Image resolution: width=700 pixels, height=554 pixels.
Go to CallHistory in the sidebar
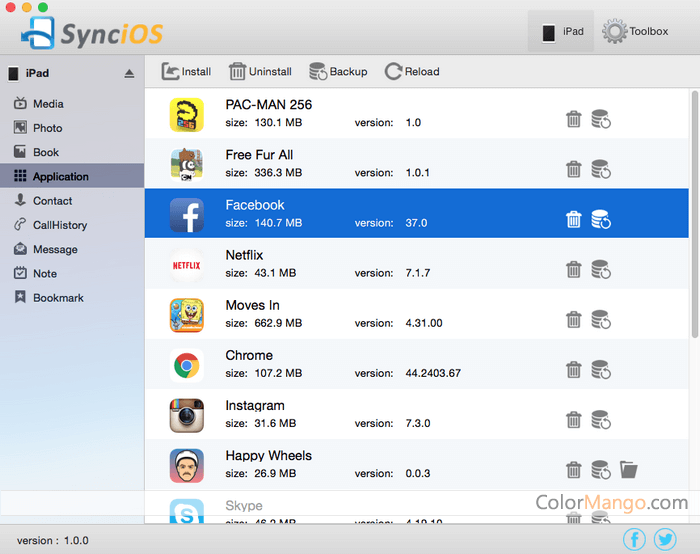pyautogui.click(x=59, y=225)
